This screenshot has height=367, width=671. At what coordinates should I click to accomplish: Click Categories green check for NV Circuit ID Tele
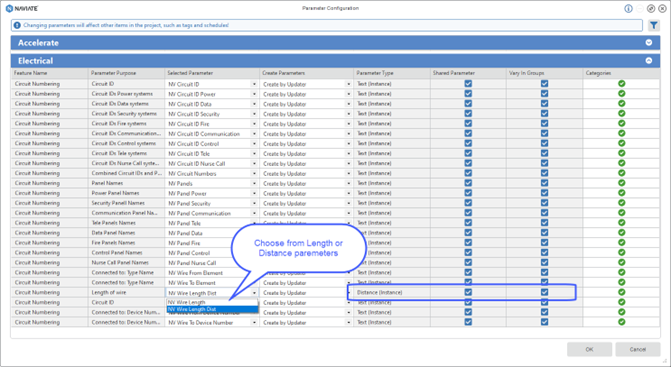(621, 153)
